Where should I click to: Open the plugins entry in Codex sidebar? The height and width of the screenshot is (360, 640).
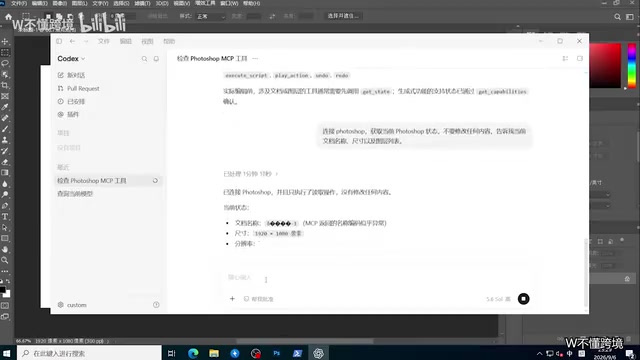pos(69,115)
